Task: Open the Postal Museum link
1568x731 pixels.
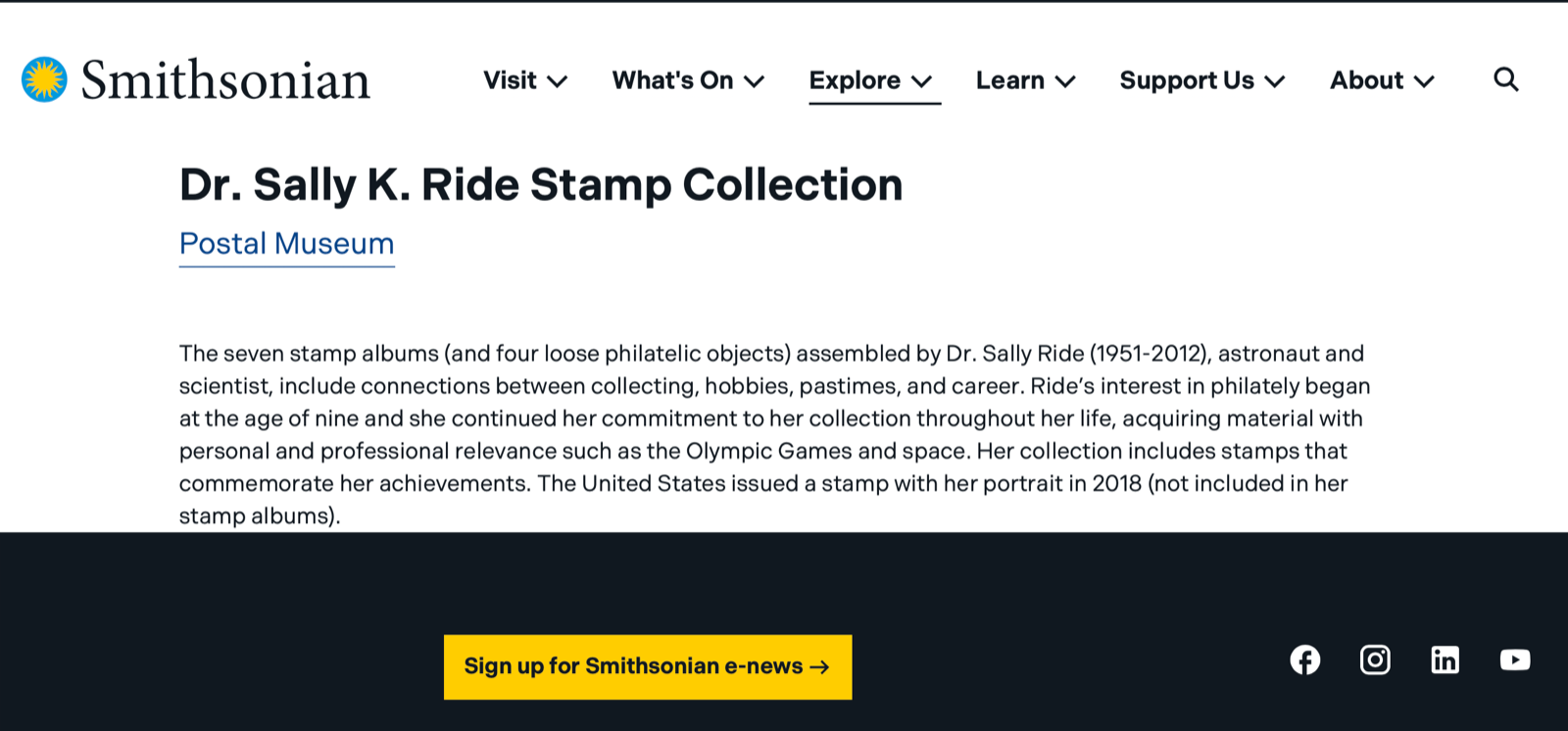Action: (x=286, y=244)
